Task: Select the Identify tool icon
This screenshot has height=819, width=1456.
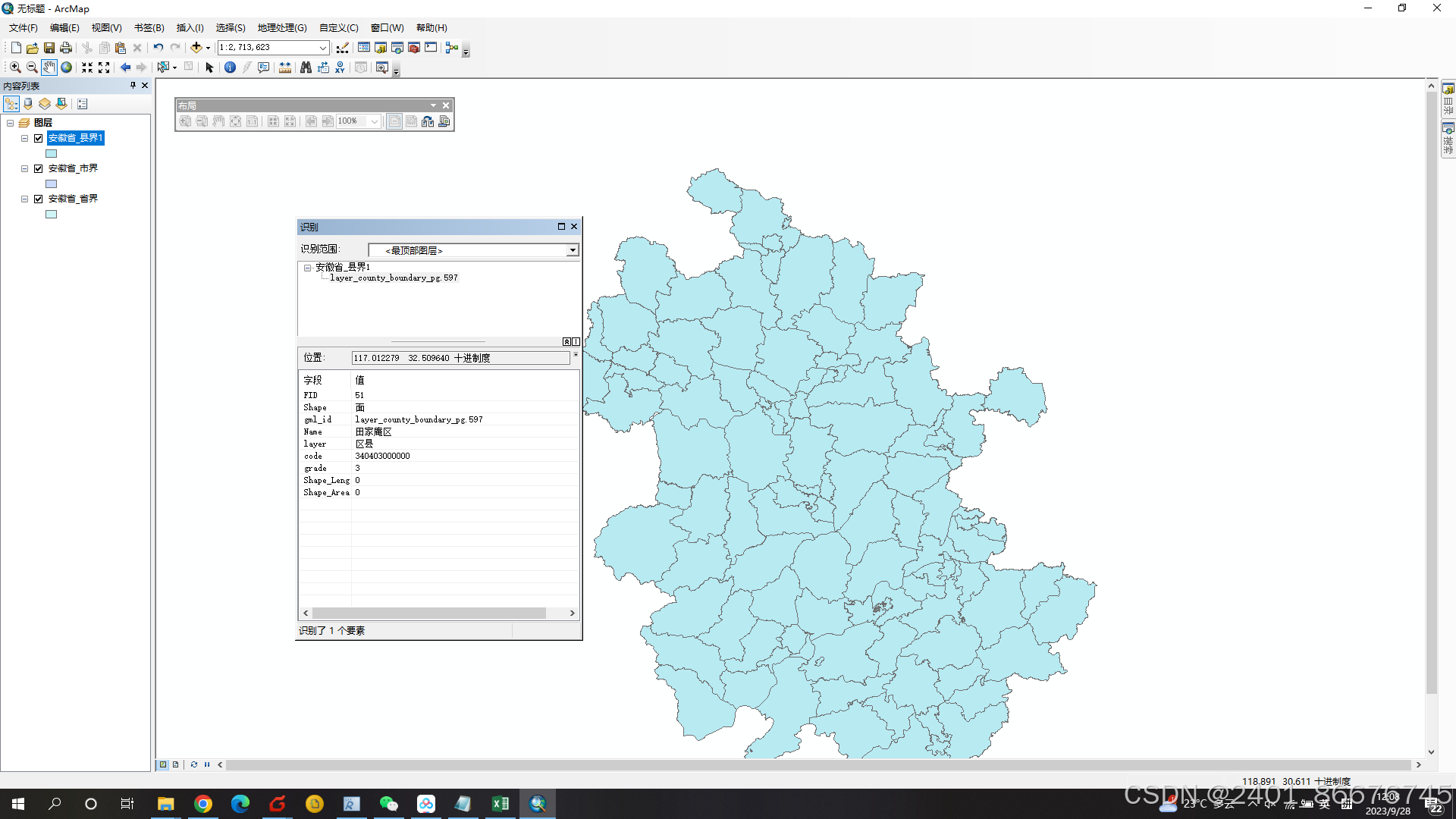Action: click(230, 67)
